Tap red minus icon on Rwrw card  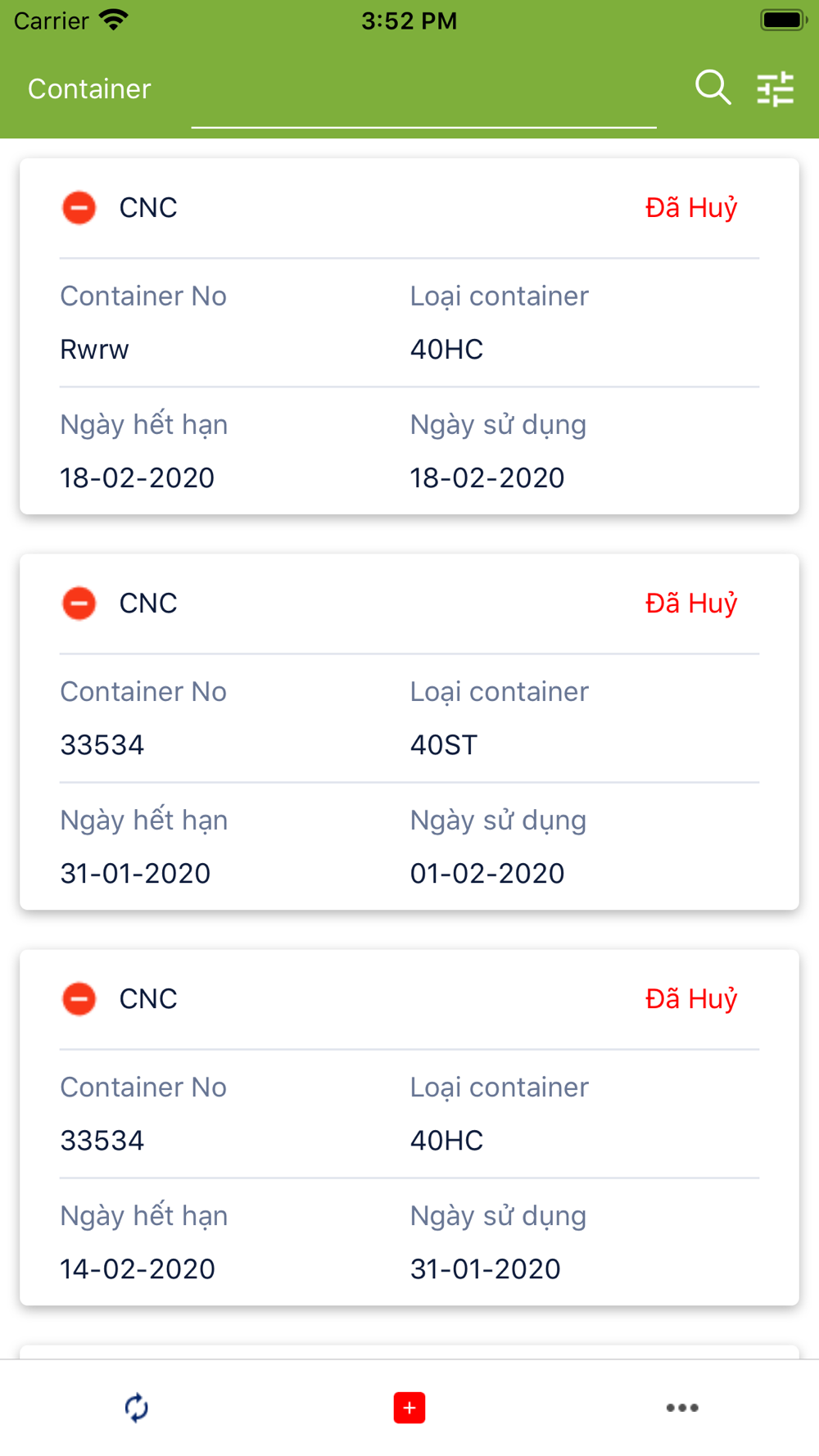(x=79, y=208)
